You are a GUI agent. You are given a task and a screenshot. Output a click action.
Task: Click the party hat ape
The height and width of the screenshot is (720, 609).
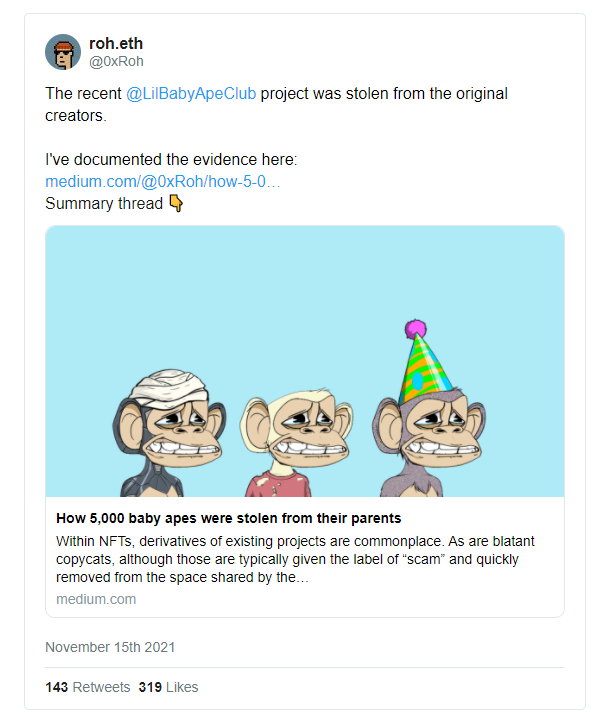click(422, 430)
